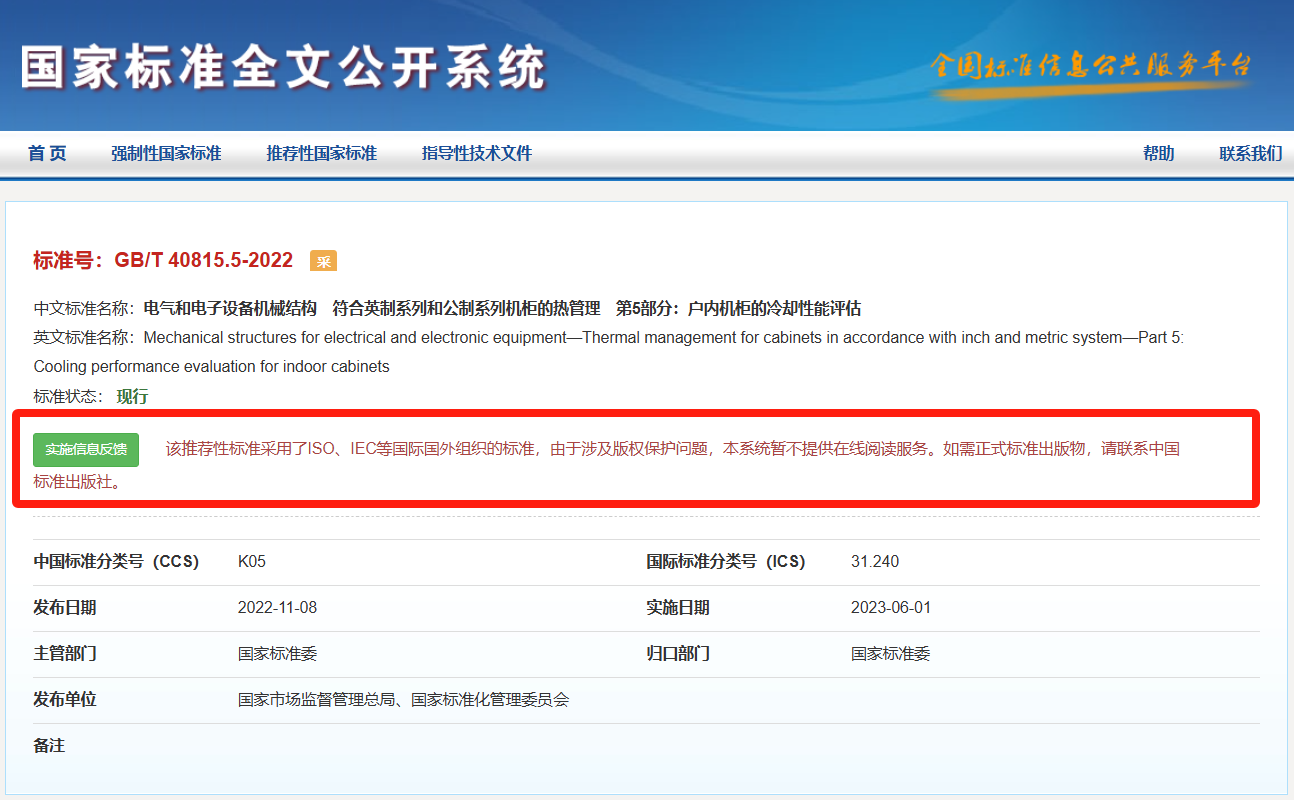Click the Chinese standard name in bold

[x=502, y=308]
